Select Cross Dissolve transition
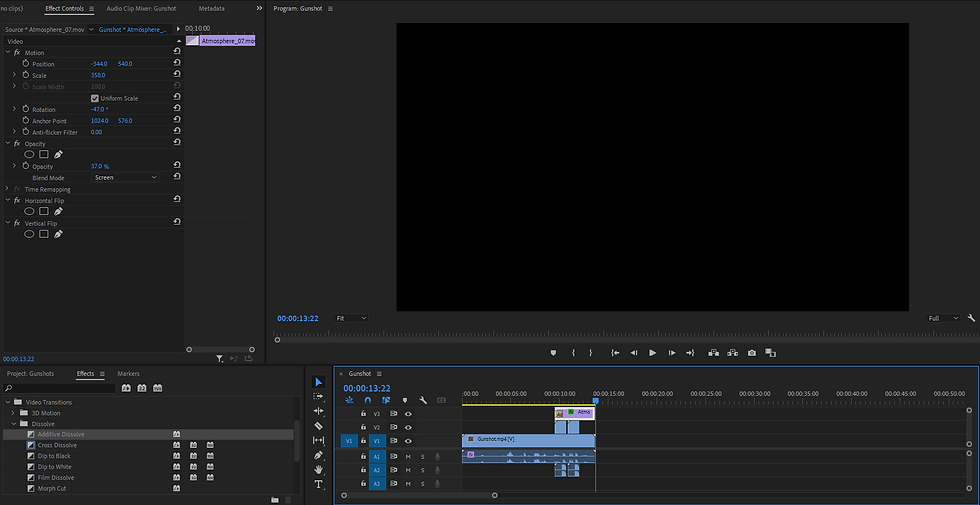 [57, 445]
